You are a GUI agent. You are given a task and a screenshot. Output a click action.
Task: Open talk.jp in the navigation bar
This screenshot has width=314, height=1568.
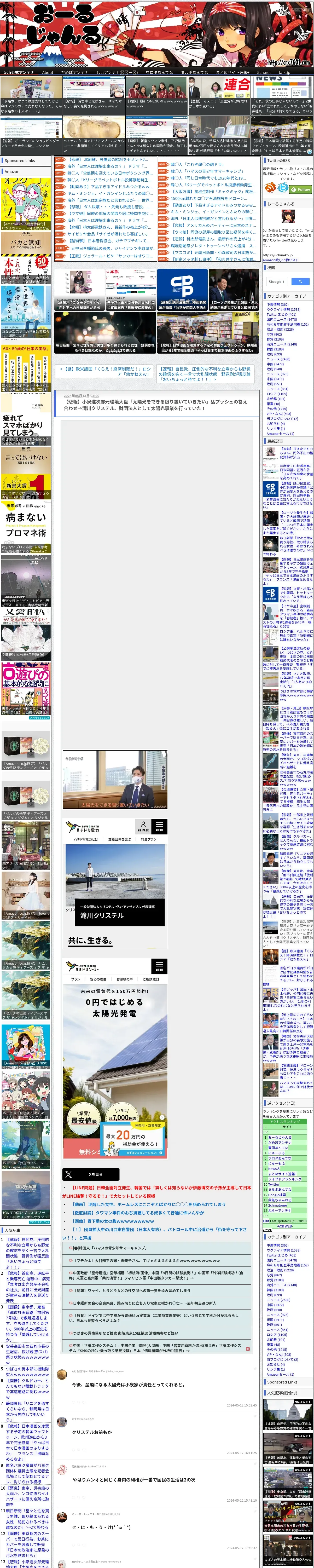pos(284,72)
